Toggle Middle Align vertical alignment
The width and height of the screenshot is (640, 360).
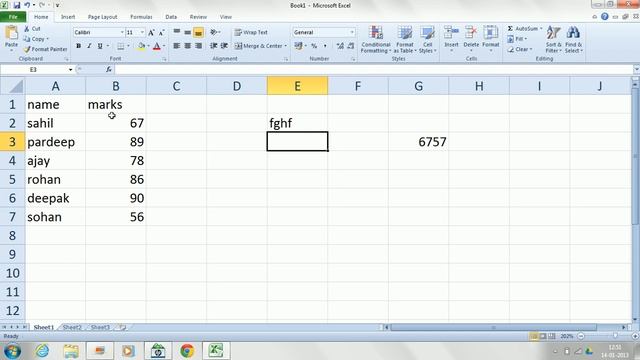(x=187, y=32)
